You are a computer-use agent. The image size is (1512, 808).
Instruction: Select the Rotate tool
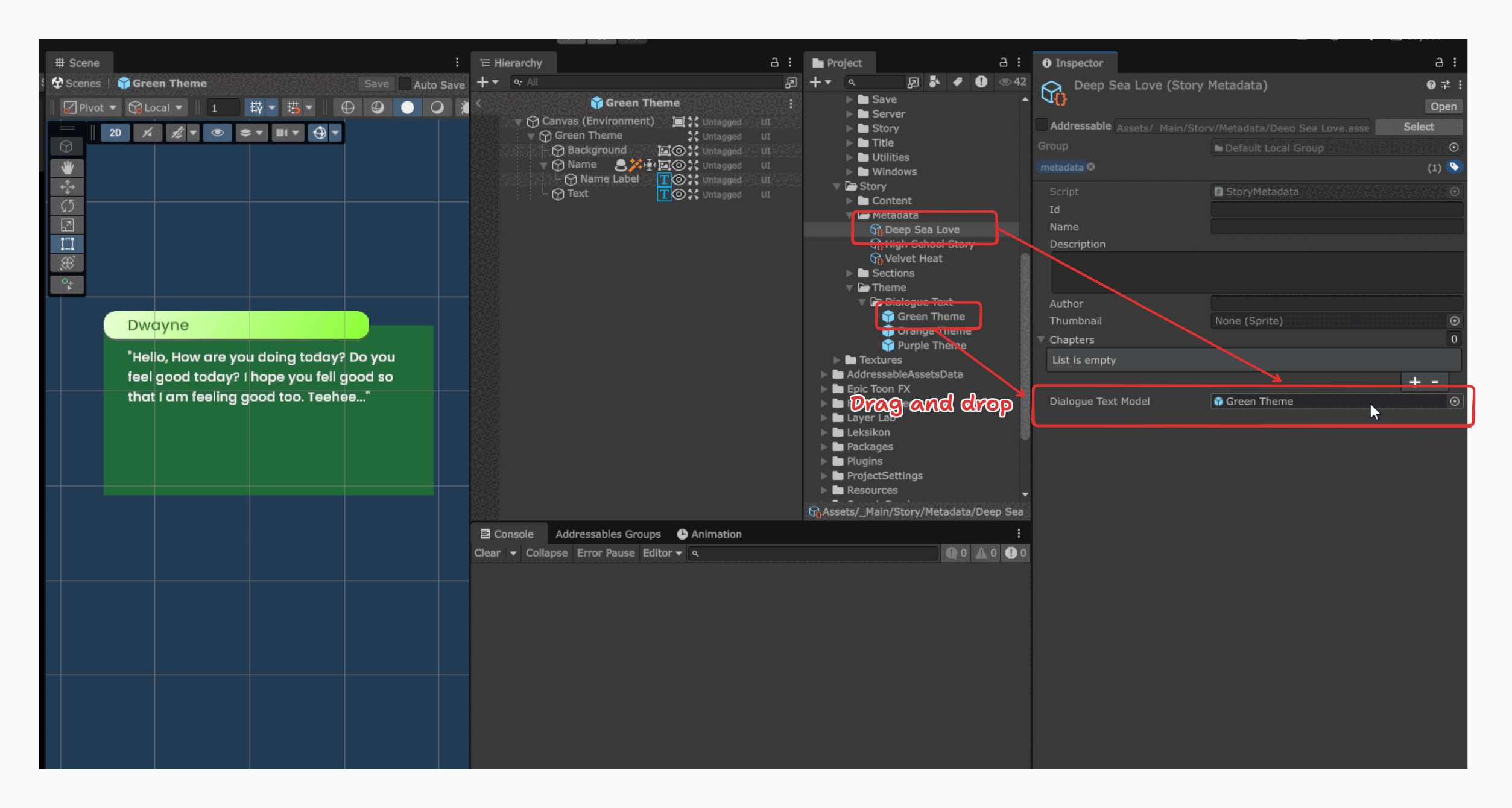tap(67, 206)
